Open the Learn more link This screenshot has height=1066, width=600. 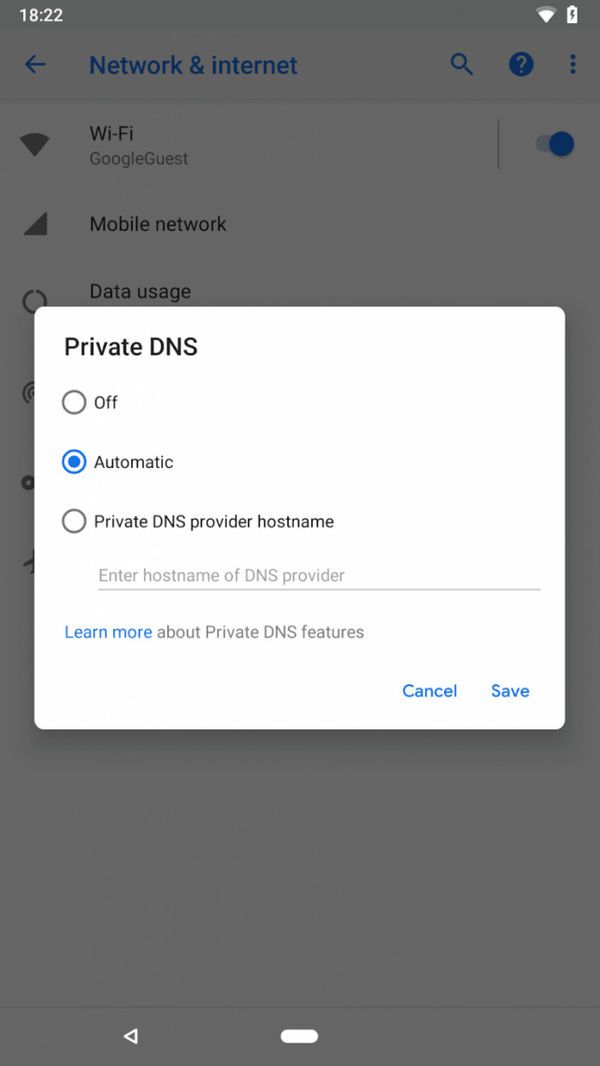[x=108, y=632]
